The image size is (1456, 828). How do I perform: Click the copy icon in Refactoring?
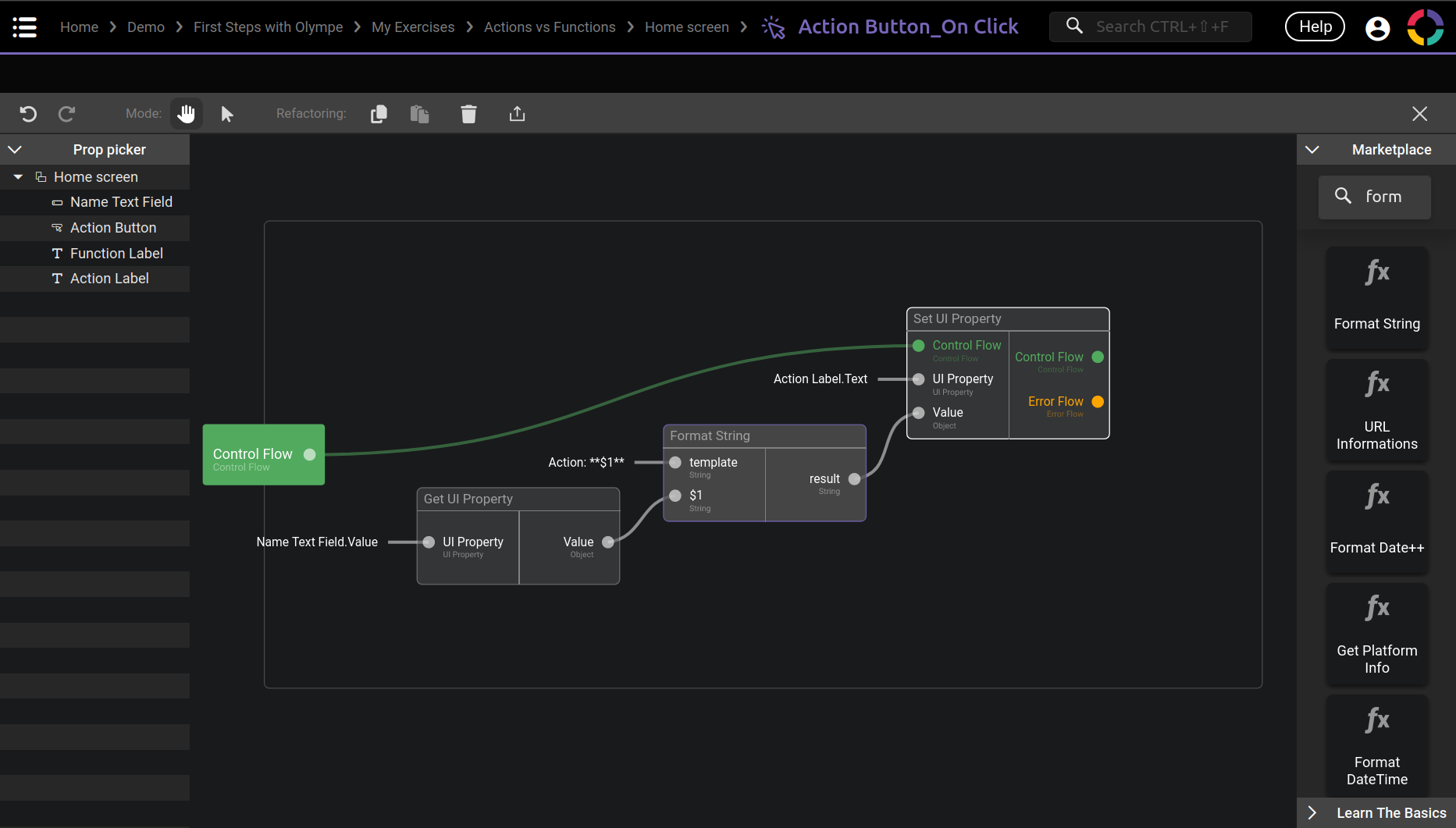coord(379,114)
